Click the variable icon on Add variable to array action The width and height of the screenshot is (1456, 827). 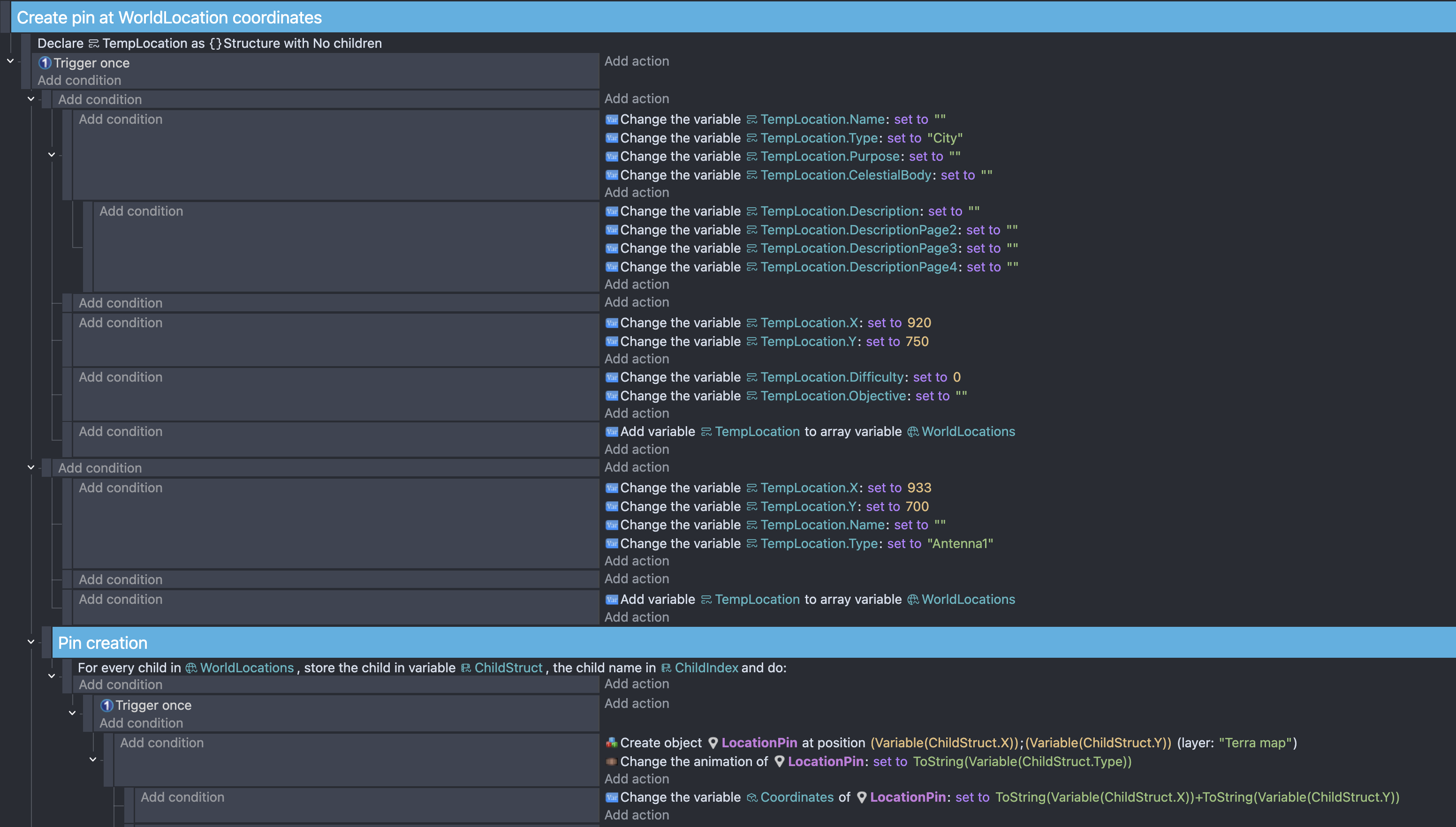(612, 432)
